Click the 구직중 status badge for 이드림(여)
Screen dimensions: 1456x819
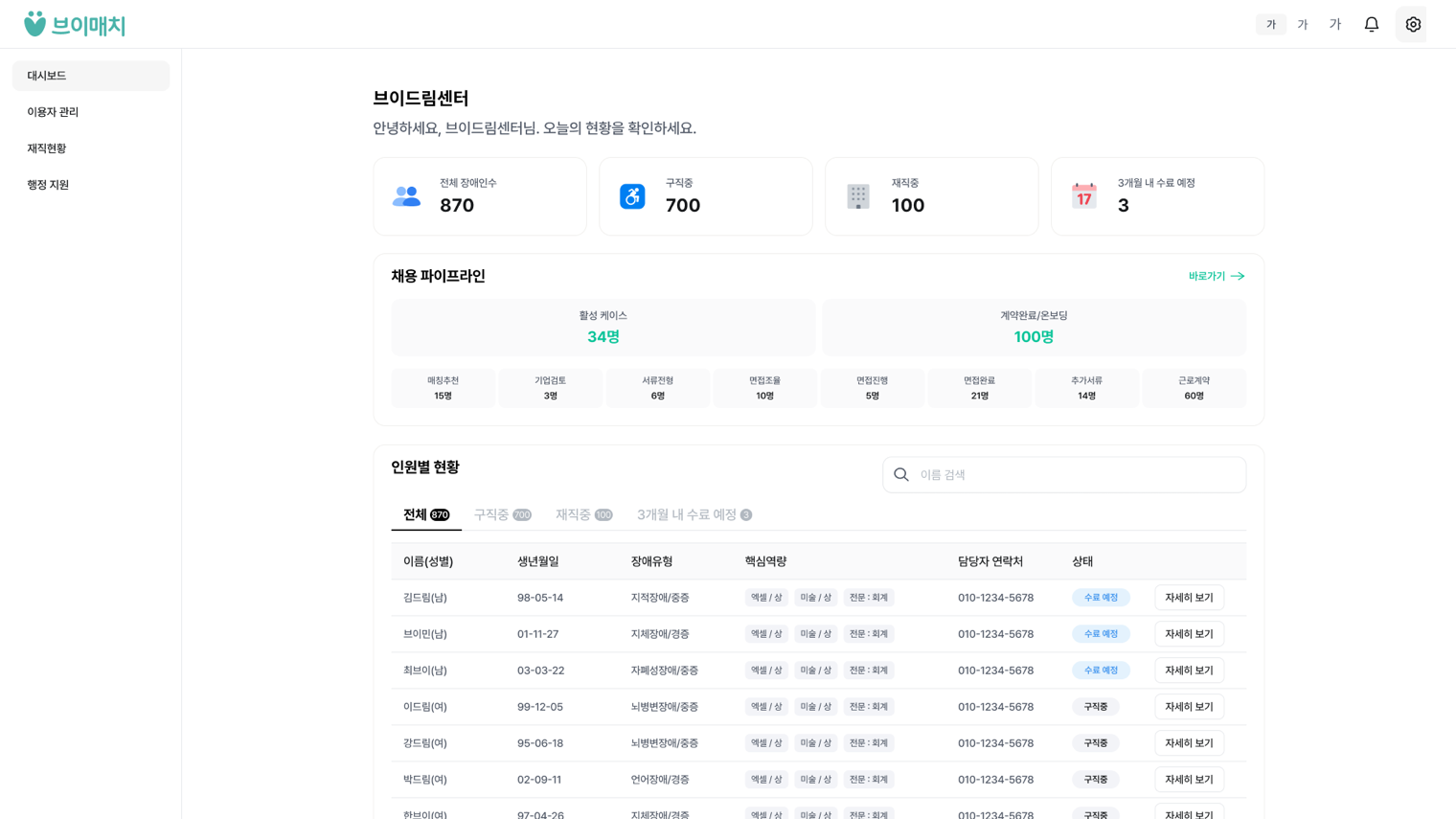click(x=1096, y=707)
